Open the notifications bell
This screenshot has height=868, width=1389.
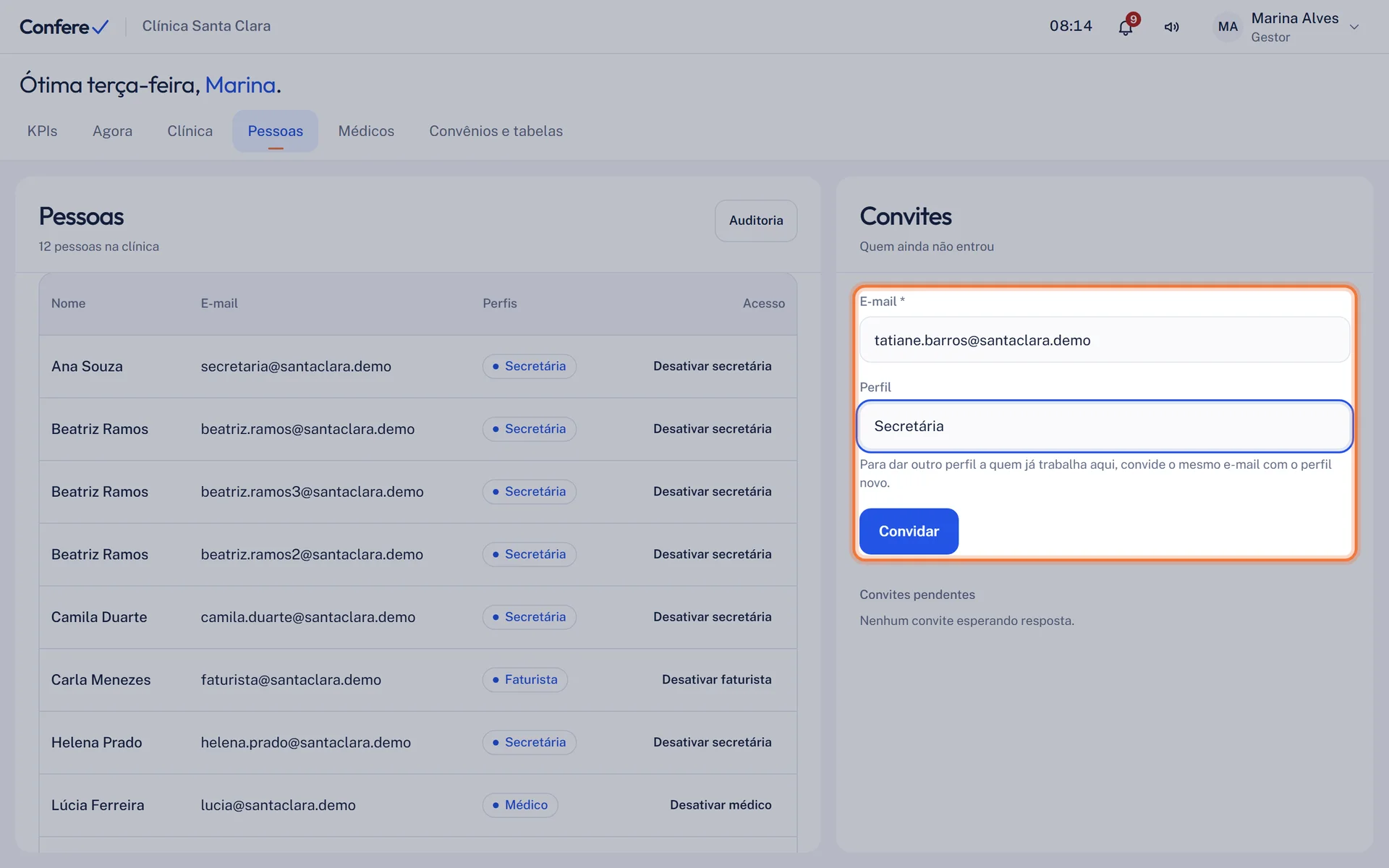1126,27
